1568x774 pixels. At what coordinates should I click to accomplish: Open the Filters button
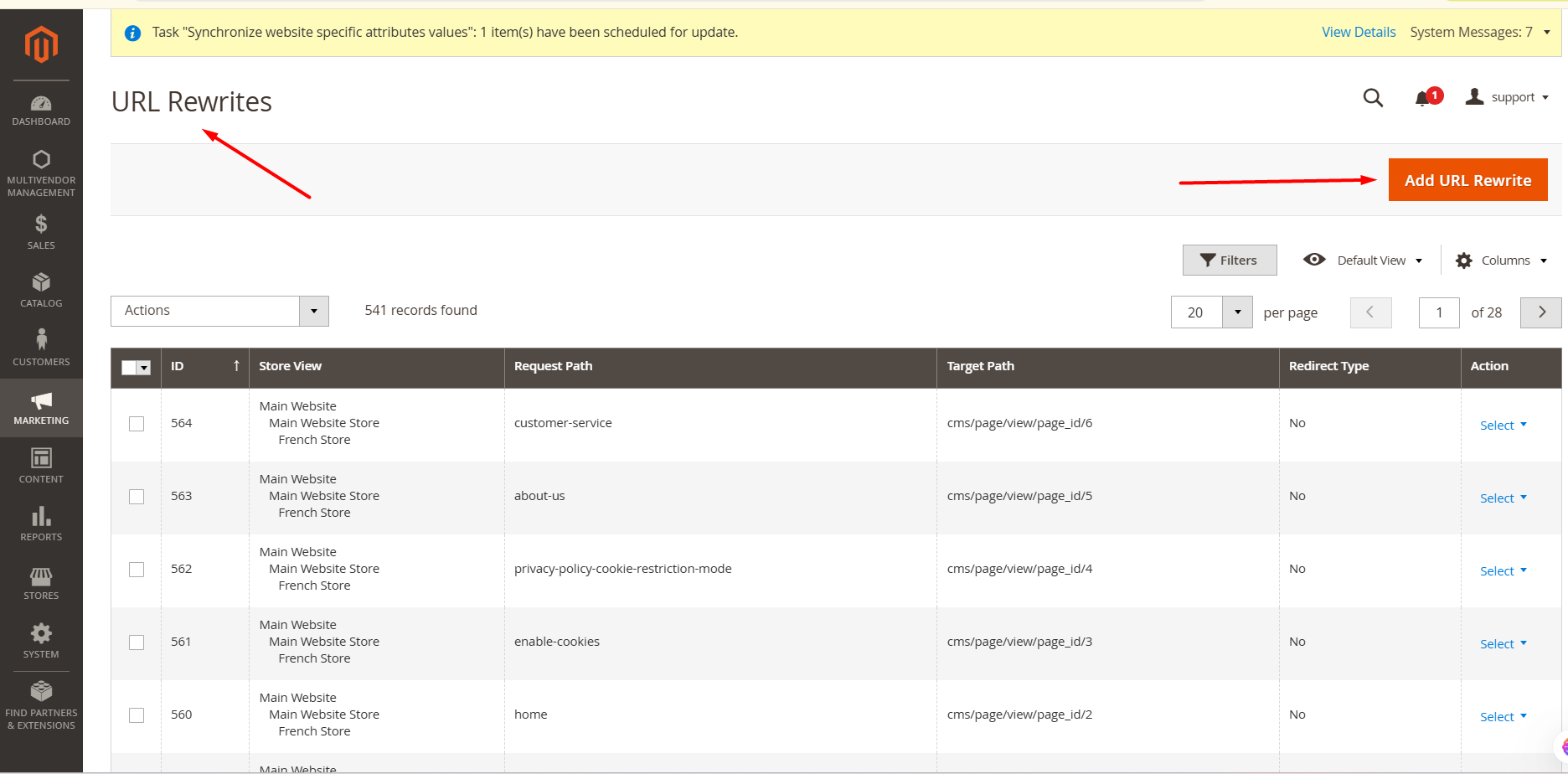[x=1230, y=261]
